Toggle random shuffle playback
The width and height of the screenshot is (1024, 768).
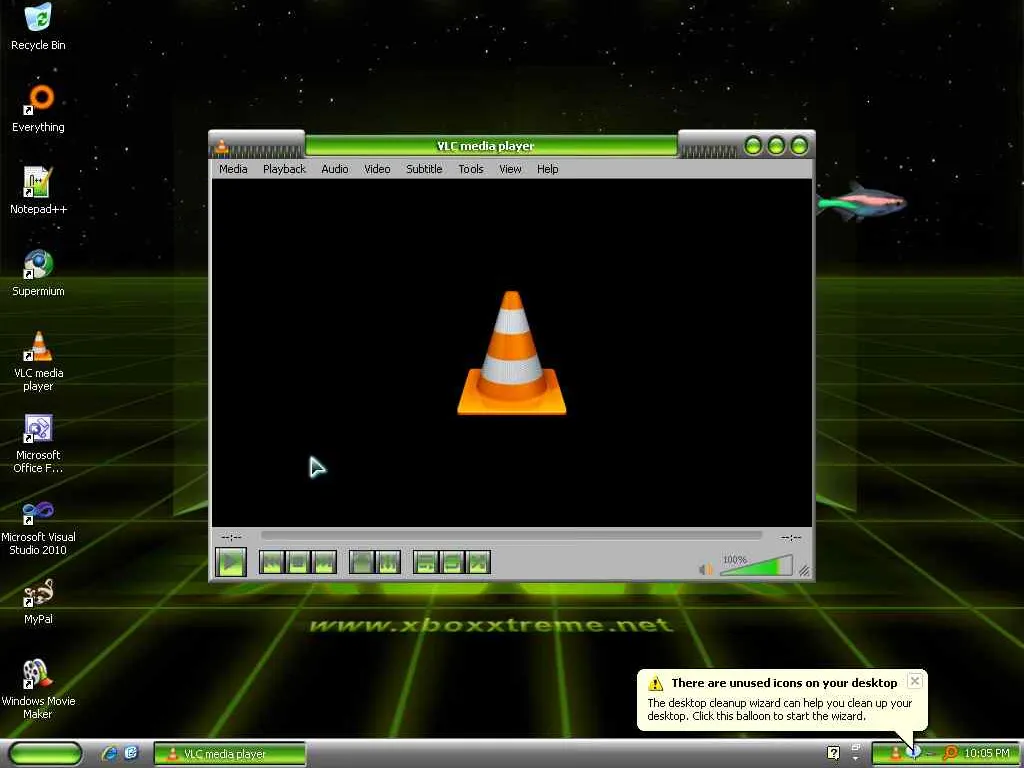coord(478,562)
